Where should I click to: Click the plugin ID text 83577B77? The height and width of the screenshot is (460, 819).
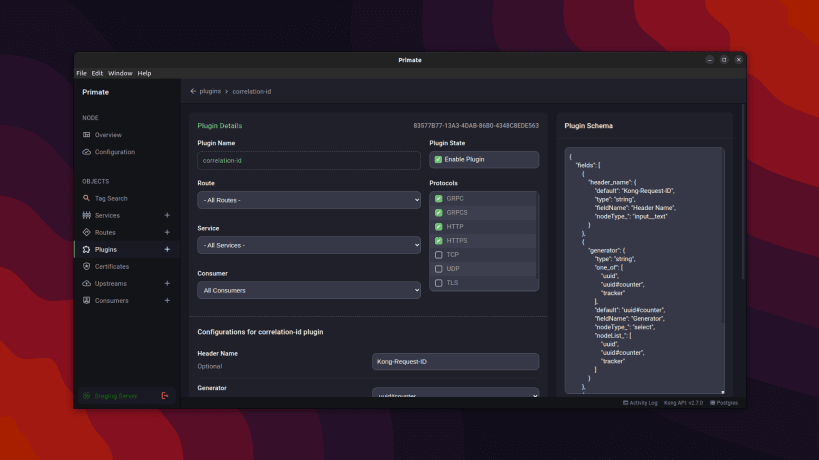point(476,126)
